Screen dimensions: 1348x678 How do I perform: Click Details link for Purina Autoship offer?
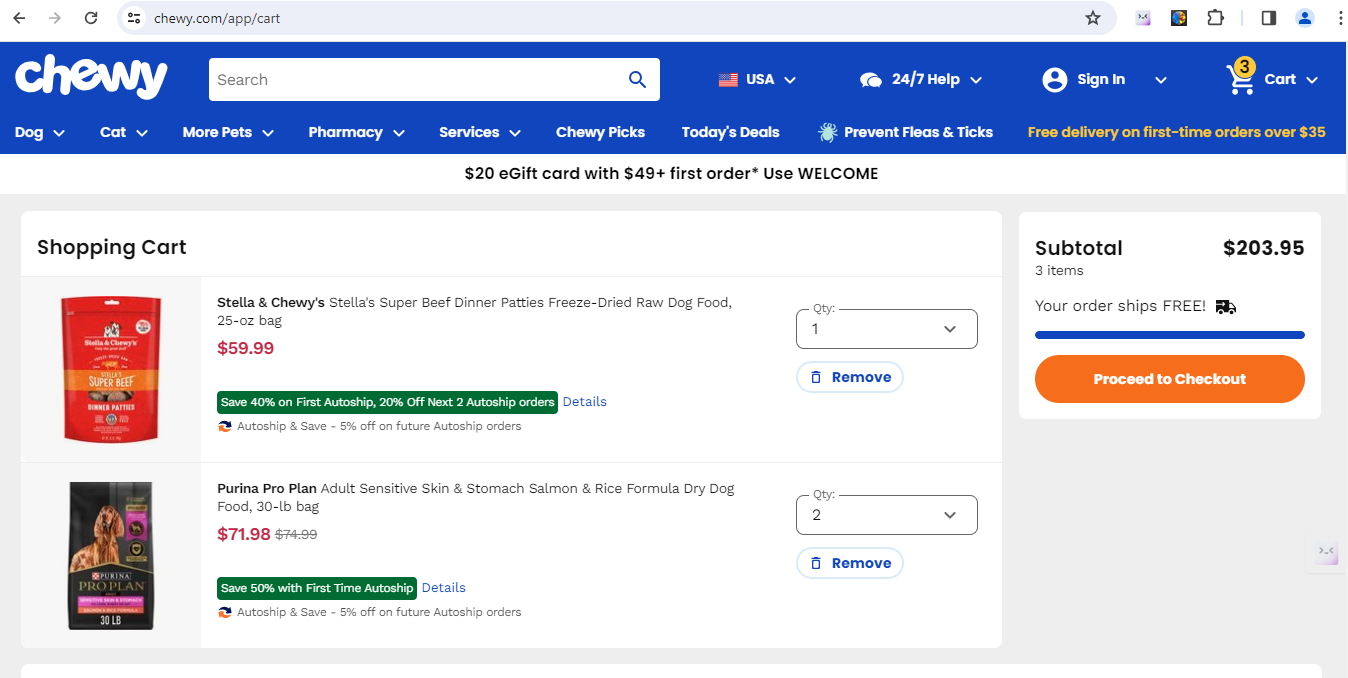click(444, 588)
